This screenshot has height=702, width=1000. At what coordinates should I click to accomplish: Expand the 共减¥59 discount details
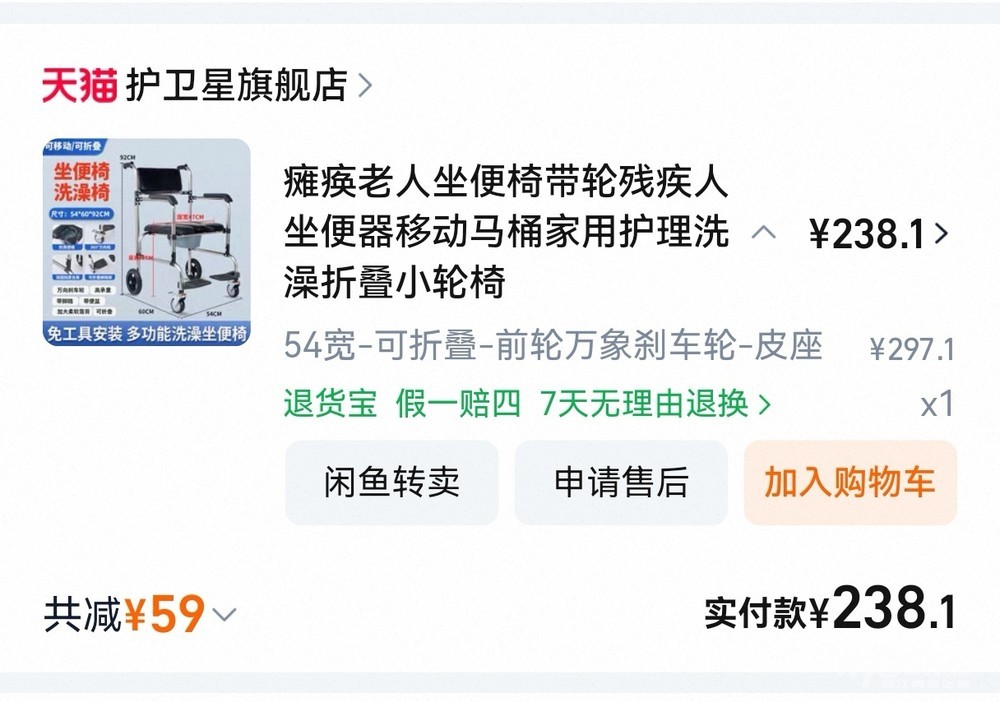(140, 614)
